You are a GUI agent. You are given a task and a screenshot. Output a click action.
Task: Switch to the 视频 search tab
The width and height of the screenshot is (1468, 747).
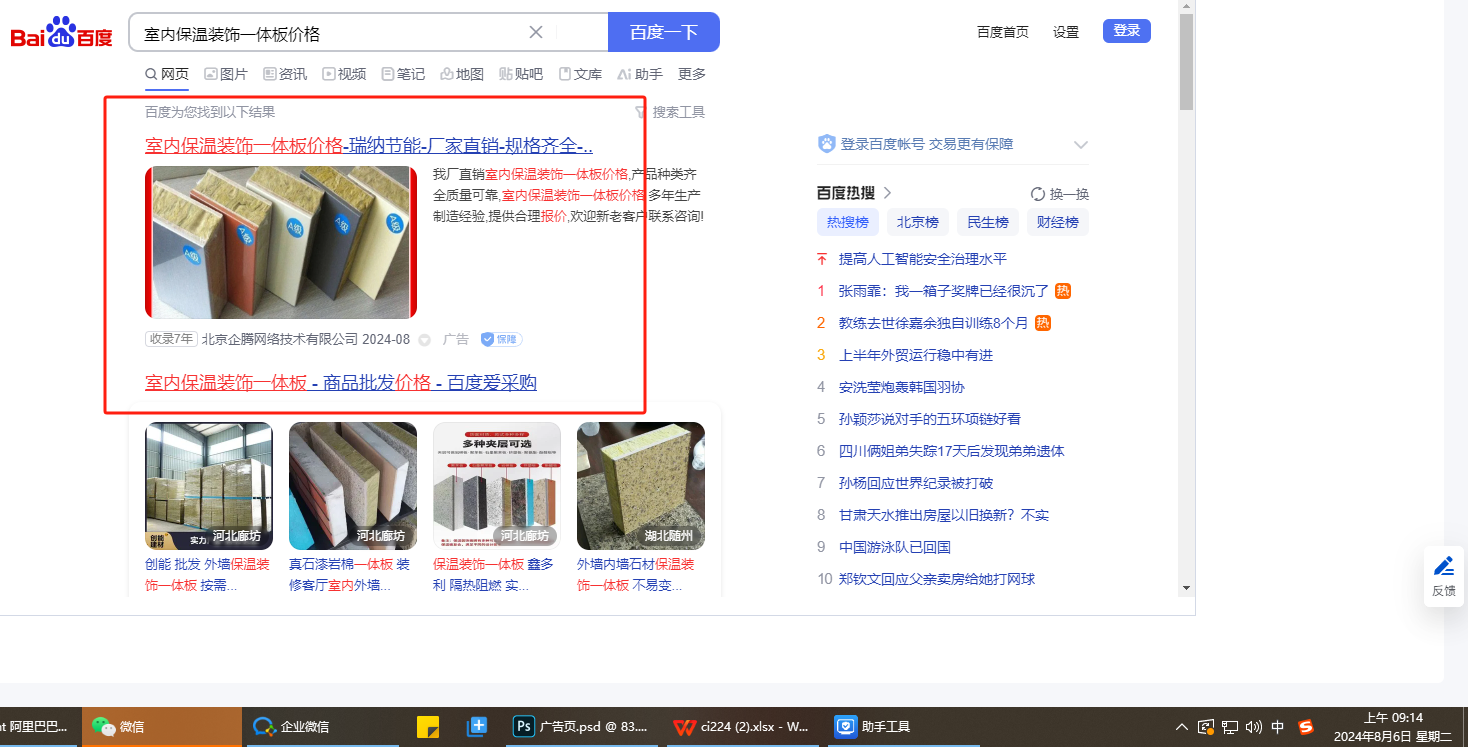click(344, 74)
